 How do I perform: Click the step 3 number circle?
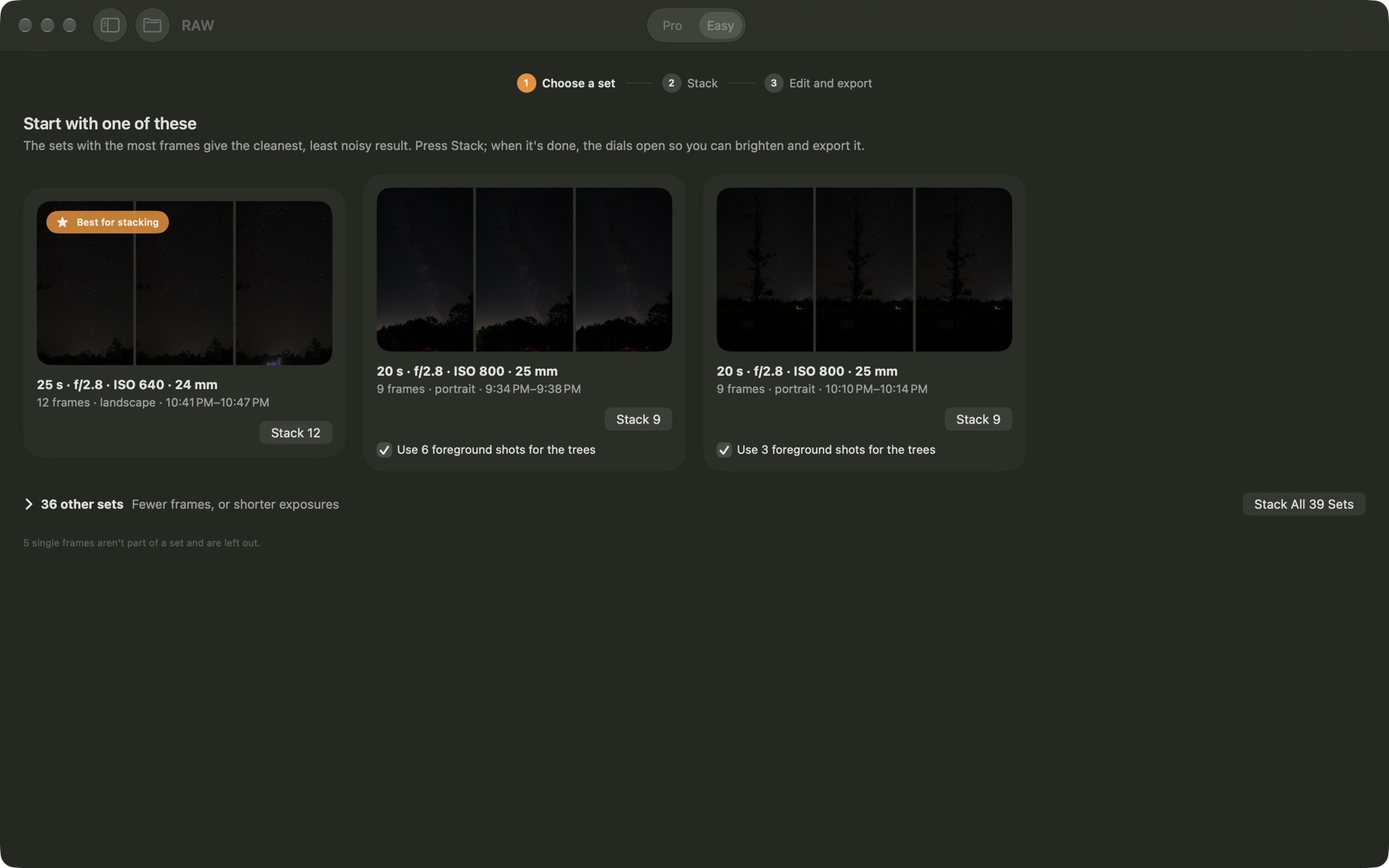click(x=773, y=83)
